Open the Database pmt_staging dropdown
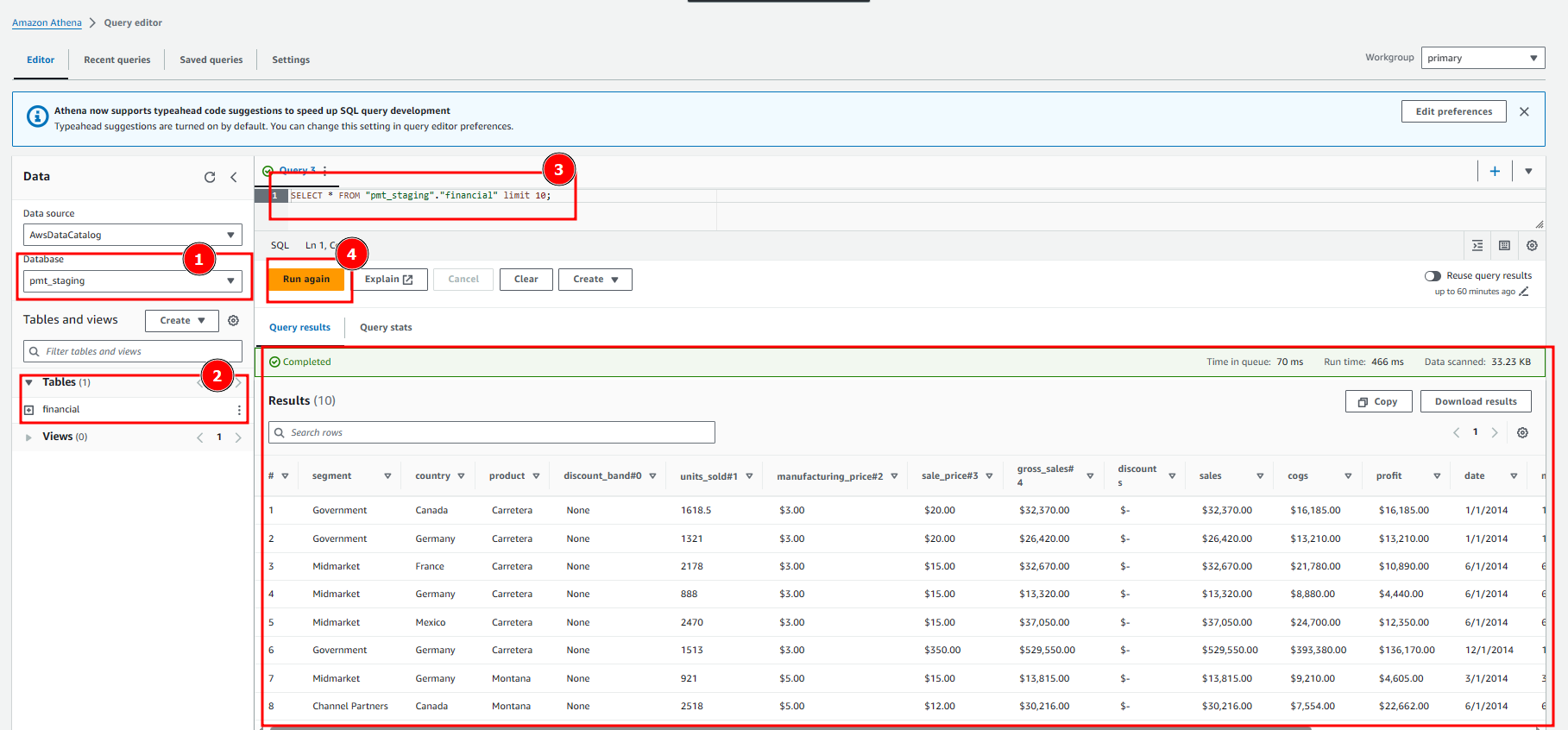The width and height of the screenshot is (1568, 730). [x=132, y=280]
